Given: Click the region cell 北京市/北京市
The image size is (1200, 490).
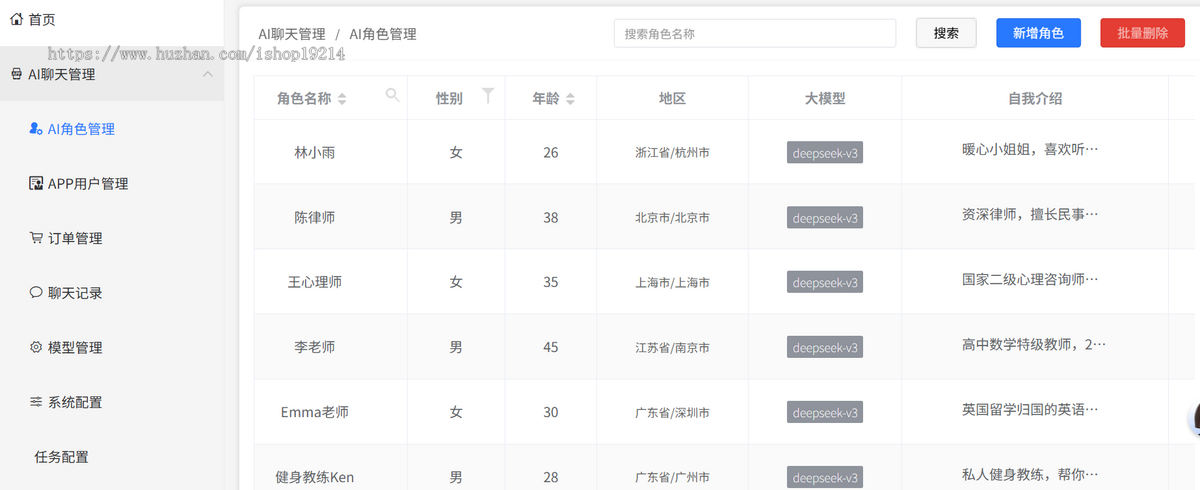Looking at the screenshot, I should tap(672, 218).
